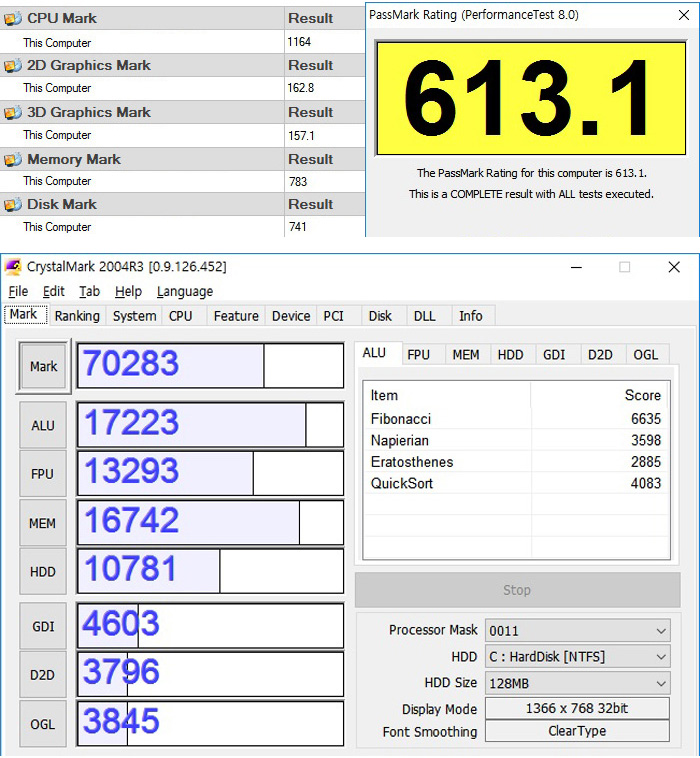The width and height of the screenshot is (700, 758).
Task: Select the Napierian row
Action: coord(516,440)
